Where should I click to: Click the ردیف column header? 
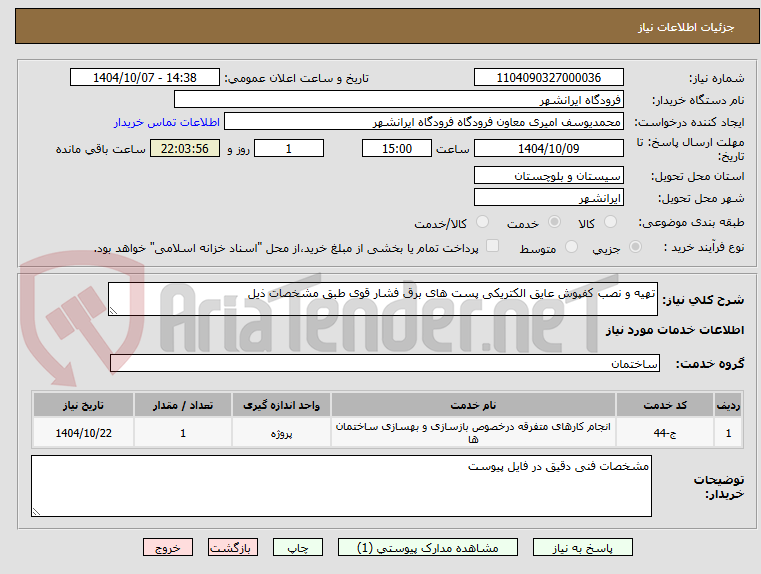pyautogui.click(x=728, y=405)
